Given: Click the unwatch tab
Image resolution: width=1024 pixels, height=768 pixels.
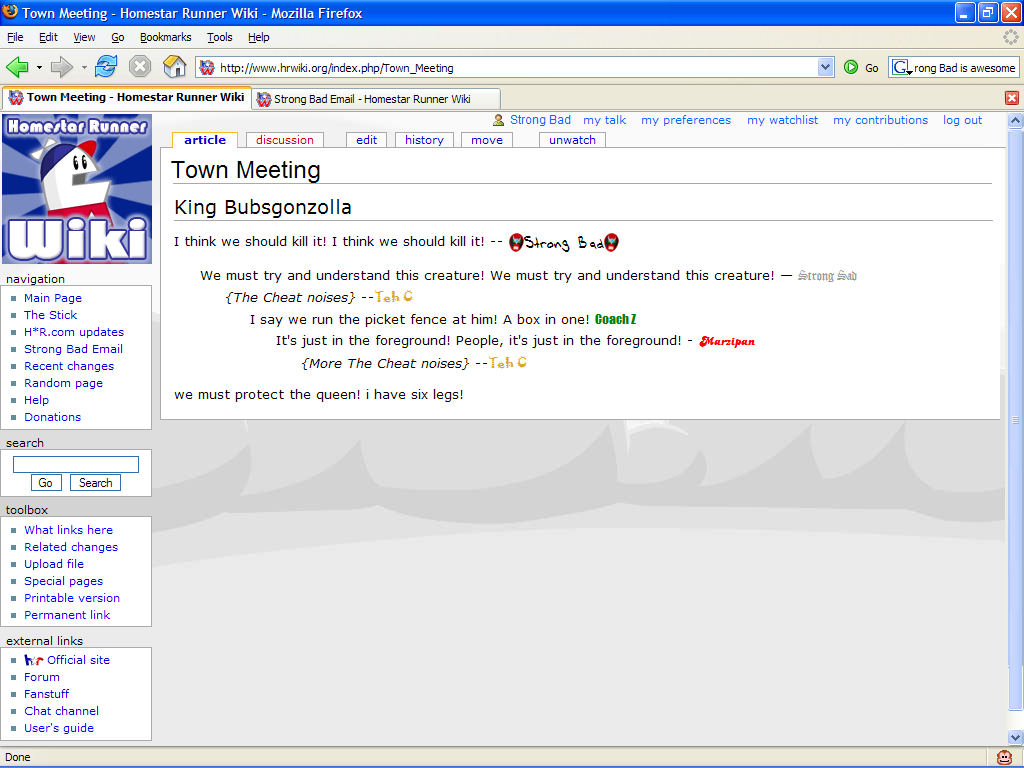Looking at the screenshot, I should (572, 140).
